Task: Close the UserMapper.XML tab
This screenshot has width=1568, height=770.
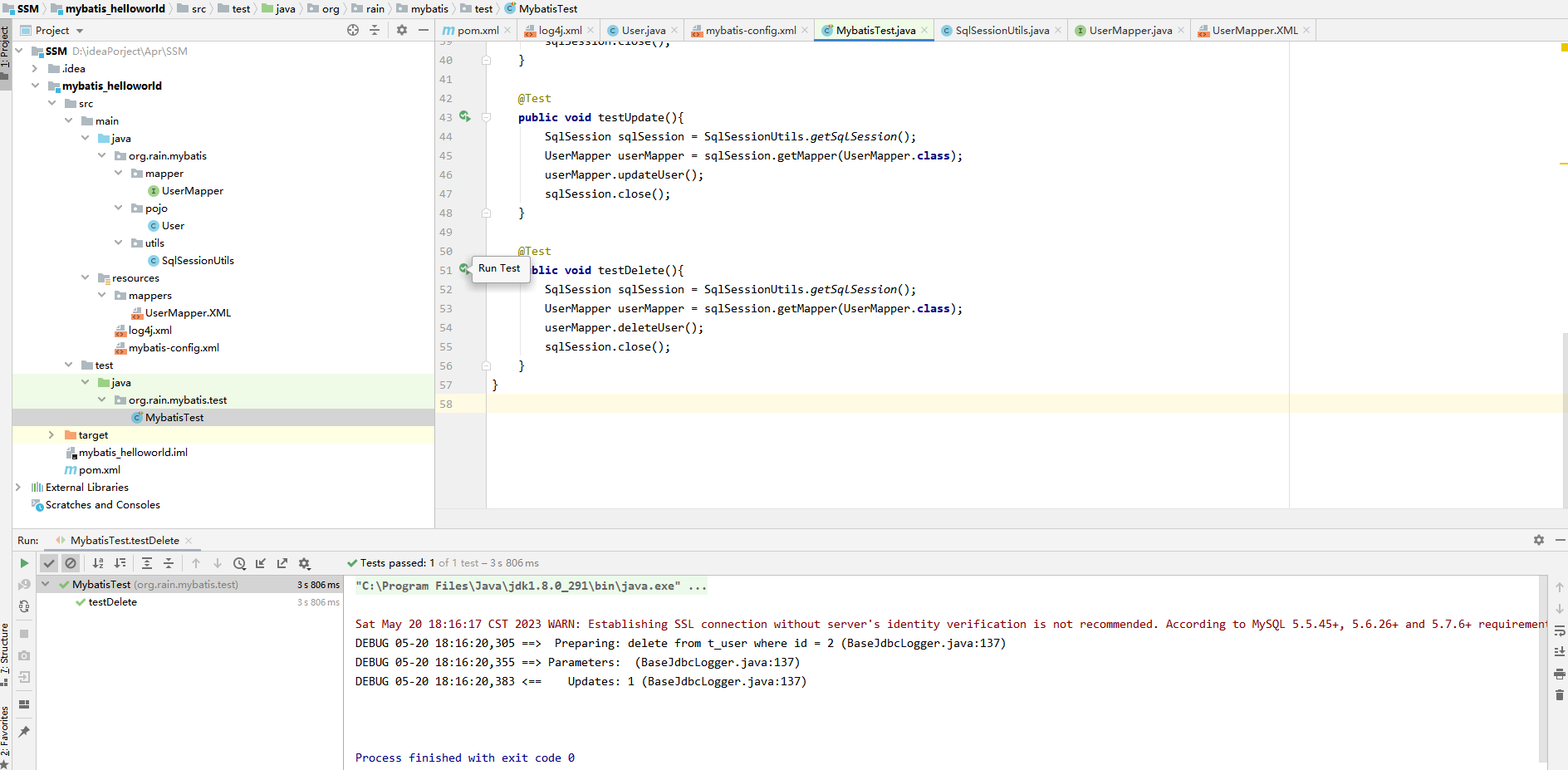Action: (x=1306, y=31)
